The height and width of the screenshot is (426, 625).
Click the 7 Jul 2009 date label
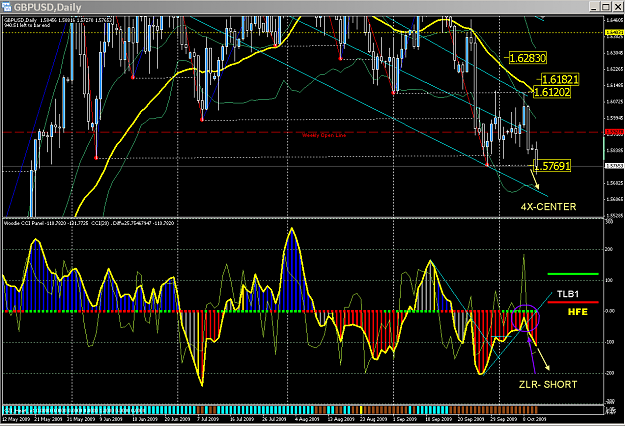[x=208, y=419]
